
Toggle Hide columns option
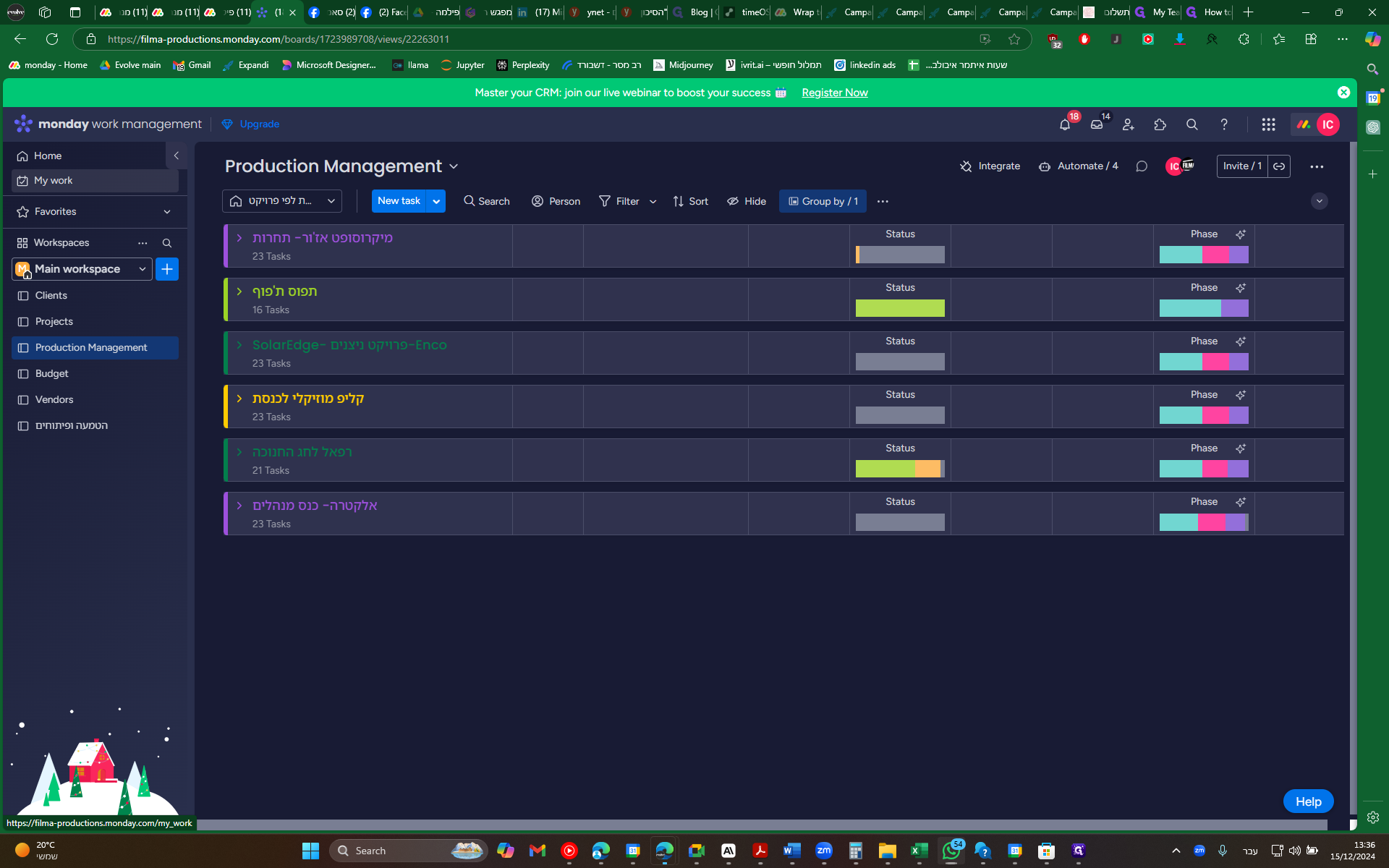click(x=747, y=201)
